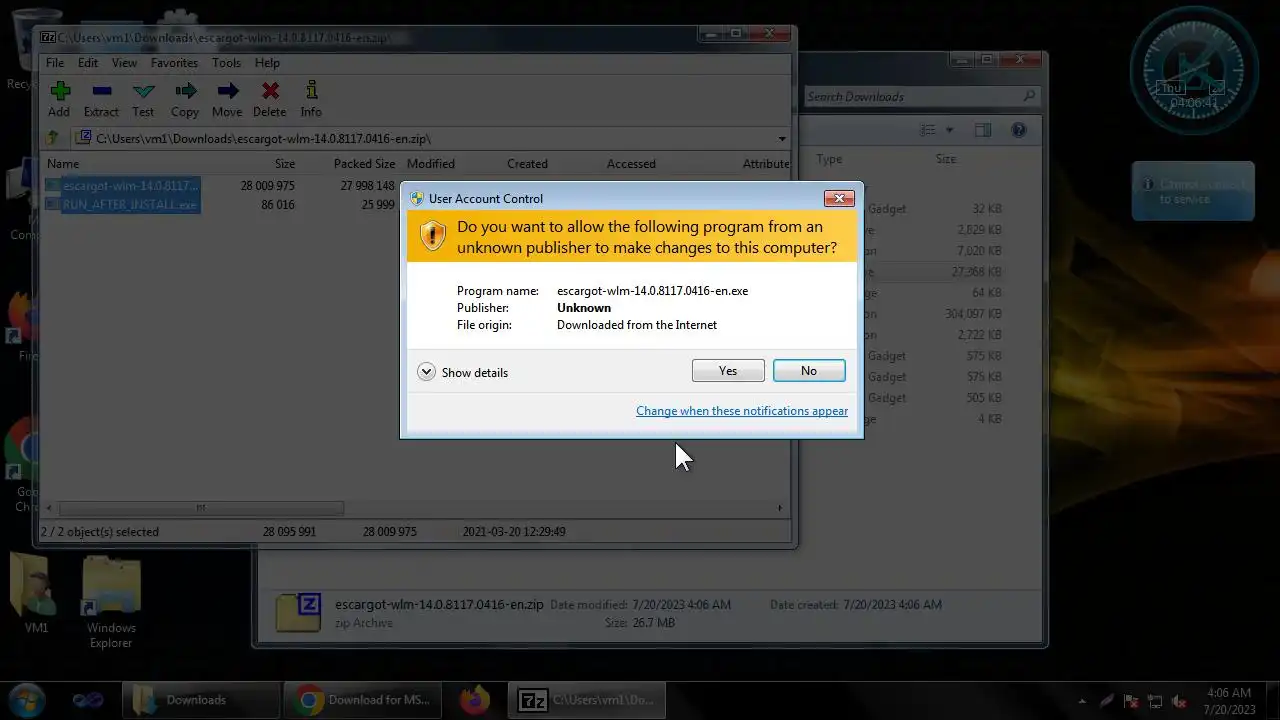Click the 7-Zip scrollbar left arrow
The image size is (1280, 720).
(50, 508)
